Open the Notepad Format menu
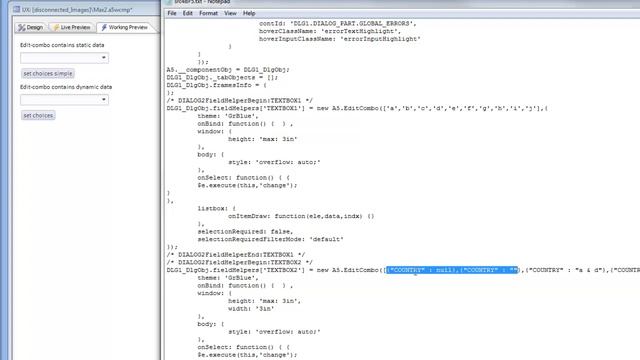The image size is (640, 360). (208, 13)
